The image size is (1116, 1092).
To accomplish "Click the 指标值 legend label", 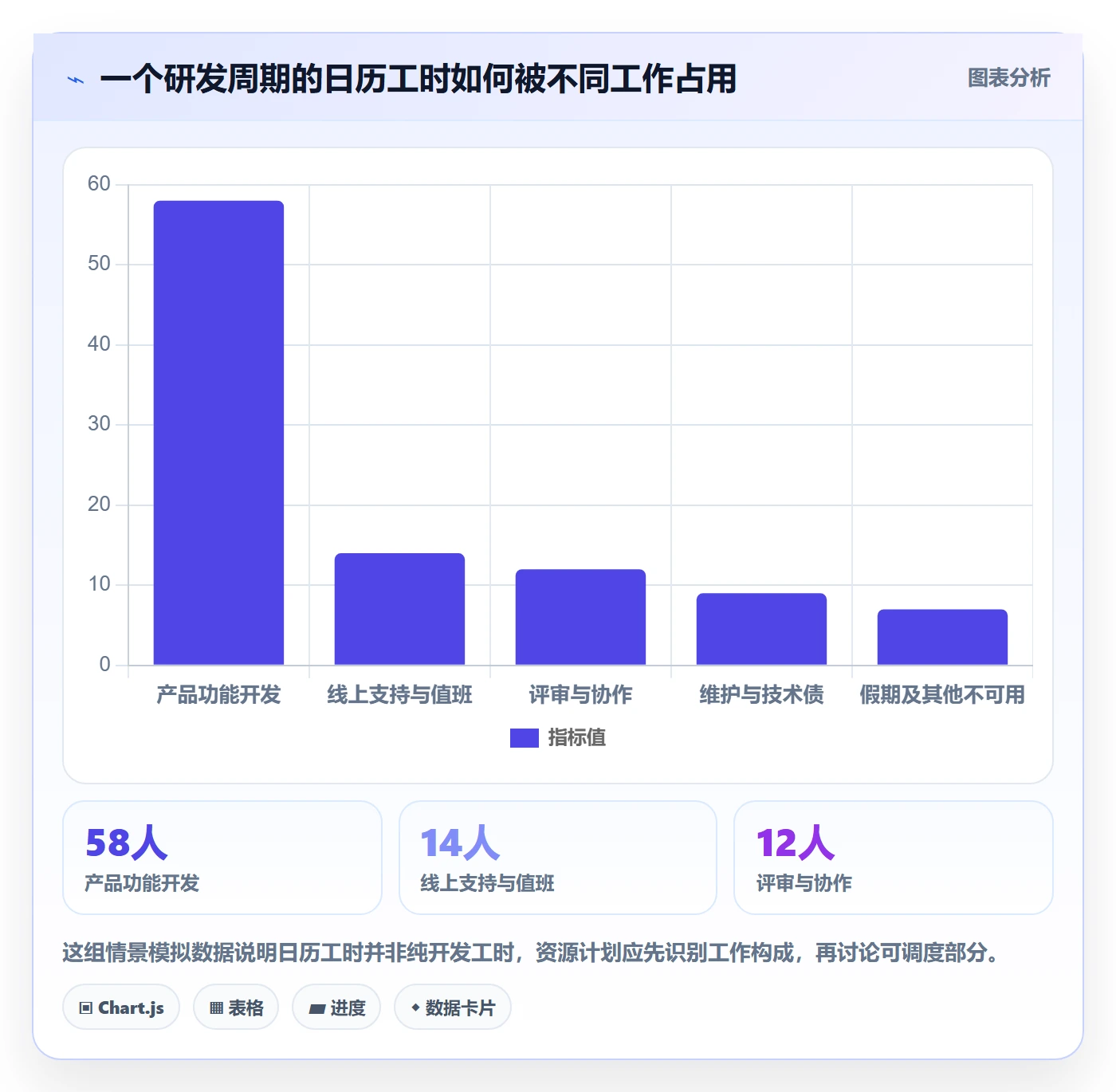I will pyautogui.click(x=577, y=738).
